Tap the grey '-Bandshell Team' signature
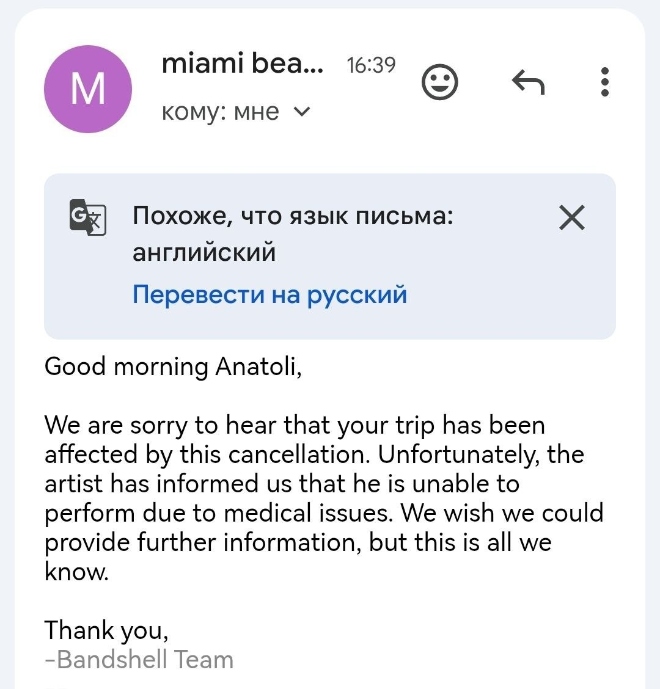The height and width of the screenshot is (689, 660). [x=139, y=660]
